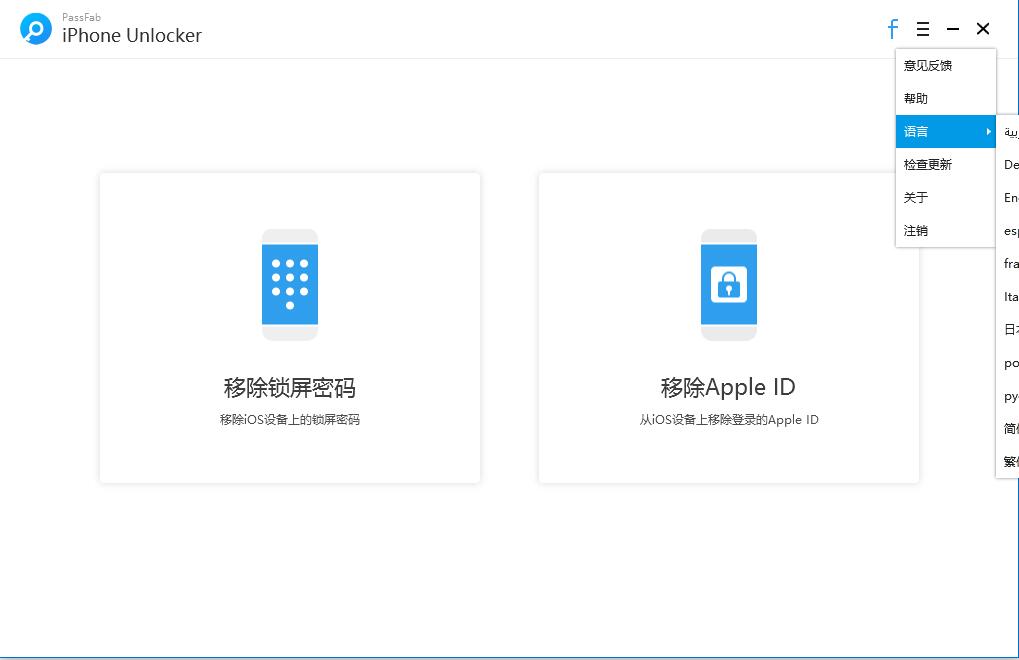Click the 移除锁屏密码 title

click(x=290, y=388)
